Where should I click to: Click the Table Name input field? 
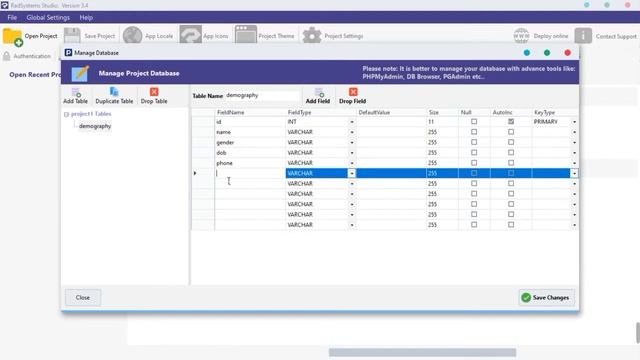point(262,96)
